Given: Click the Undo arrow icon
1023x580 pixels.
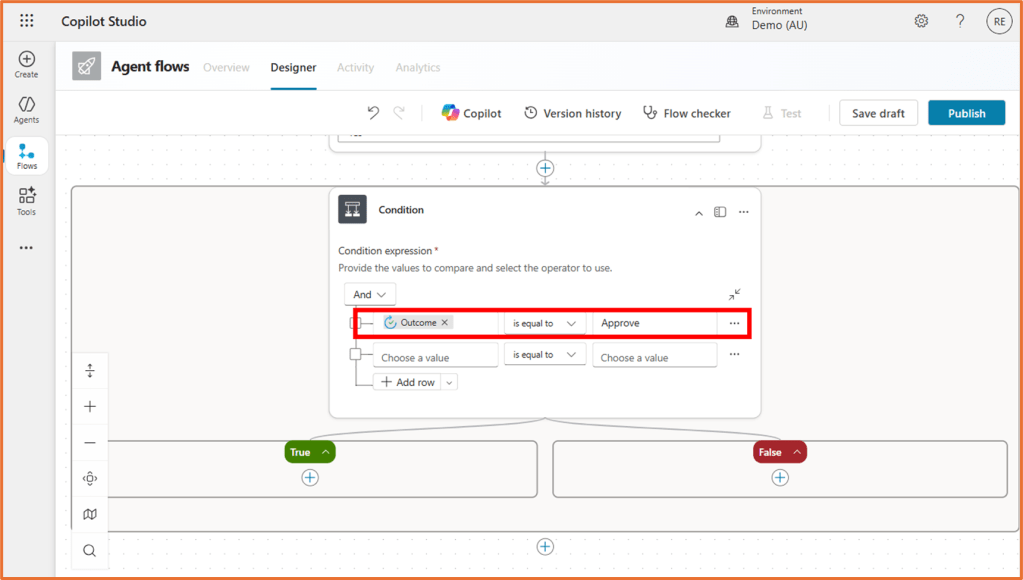Looking at the screenshot, I should pos(373,112).
